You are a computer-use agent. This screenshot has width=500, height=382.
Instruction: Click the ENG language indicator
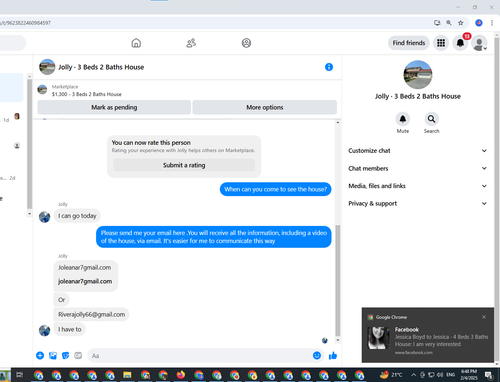pos(451,375)
